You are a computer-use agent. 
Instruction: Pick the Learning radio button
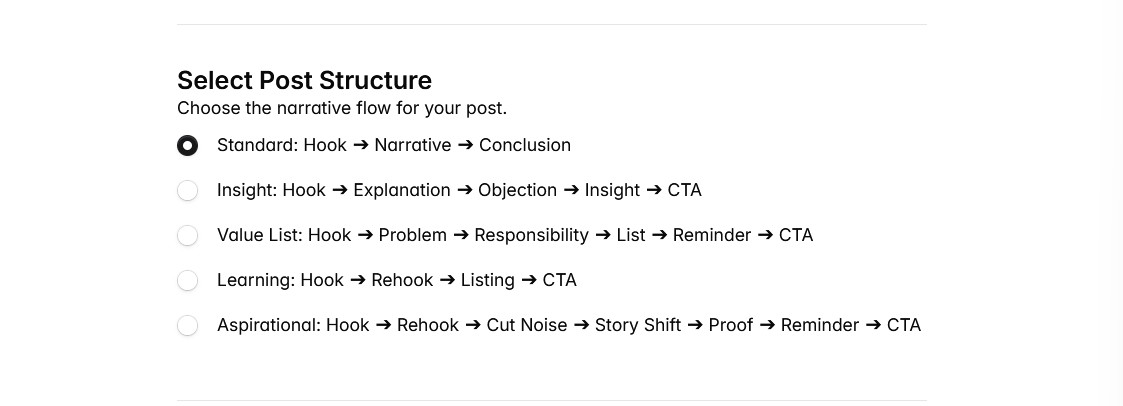(x=187, y=281)
